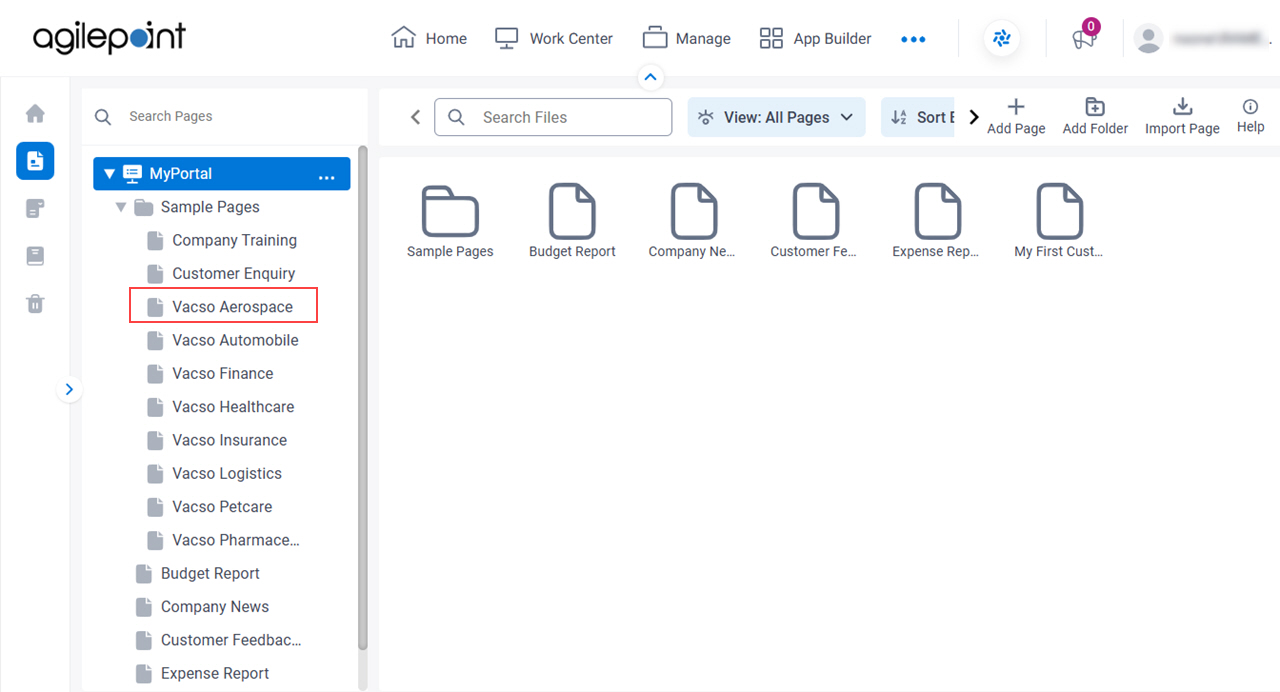Select Customer Feedbac... in the tree
This screenshot has width=1280, height=692.
click(219, 640)
